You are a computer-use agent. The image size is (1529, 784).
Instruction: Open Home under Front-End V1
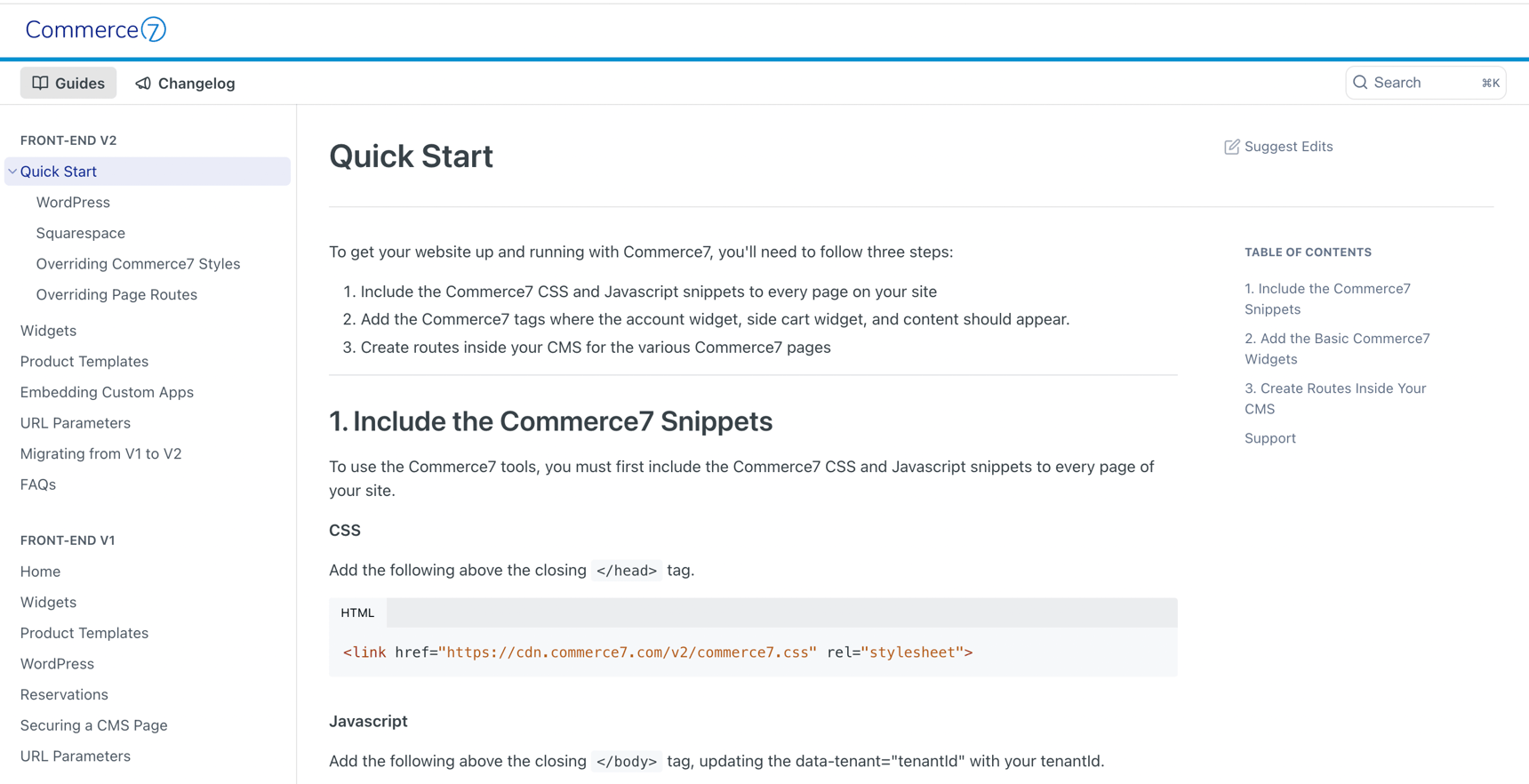point(40,572)
